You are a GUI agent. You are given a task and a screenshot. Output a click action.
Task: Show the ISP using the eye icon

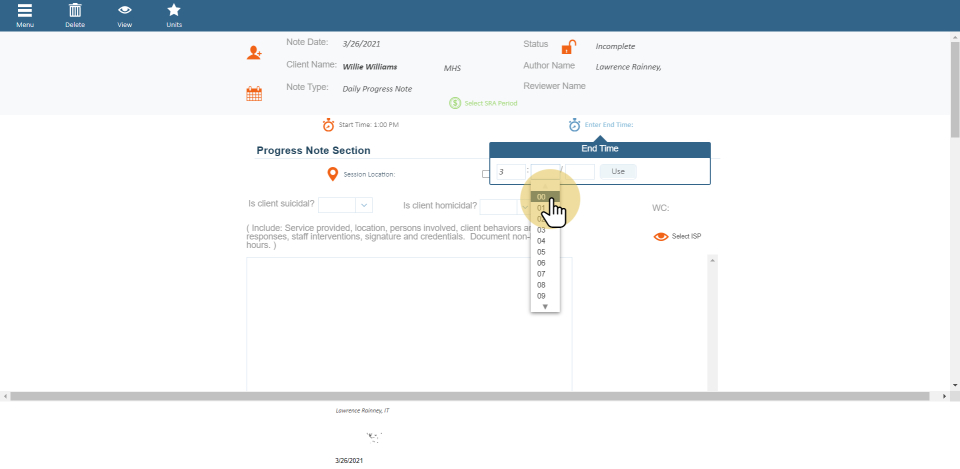coord(660,237)
